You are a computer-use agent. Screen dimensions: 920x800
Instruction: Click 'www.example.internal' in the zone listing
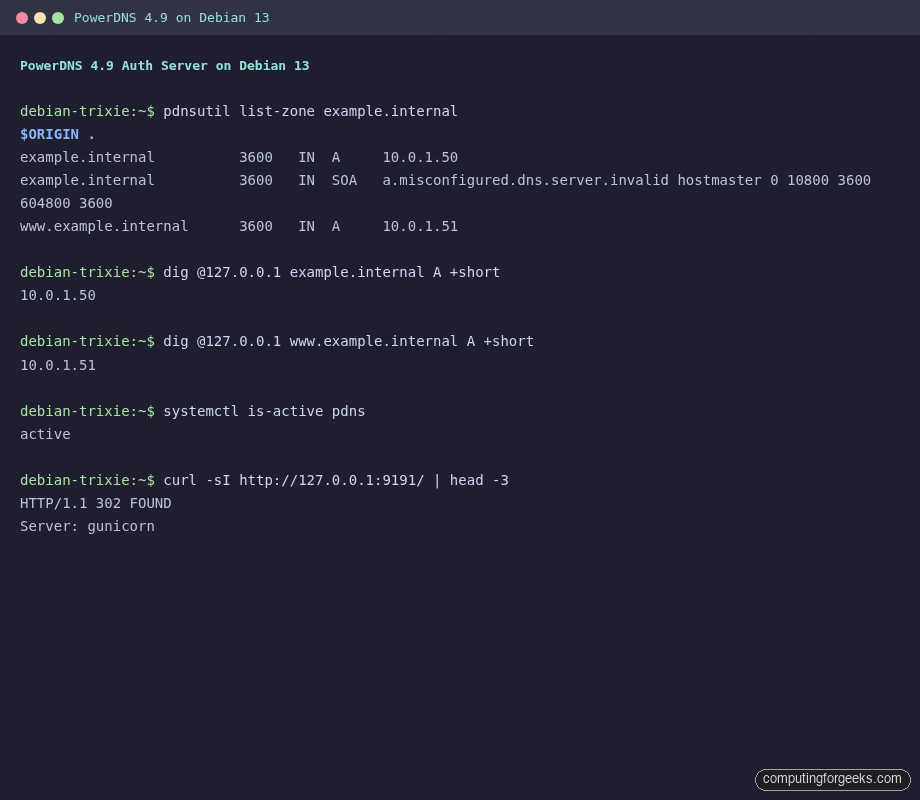coord(104,226)
